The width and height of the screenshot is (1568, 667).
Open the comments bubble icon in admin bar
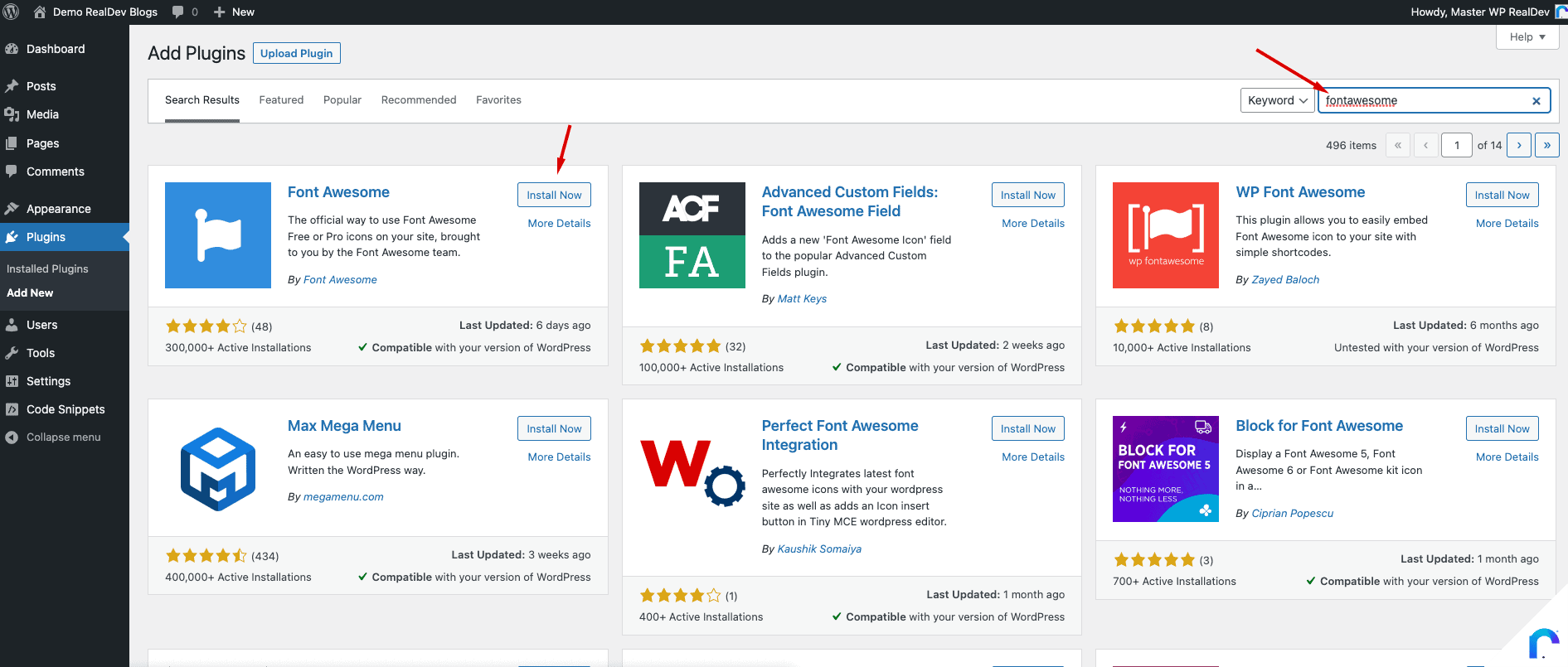(178, 12)
